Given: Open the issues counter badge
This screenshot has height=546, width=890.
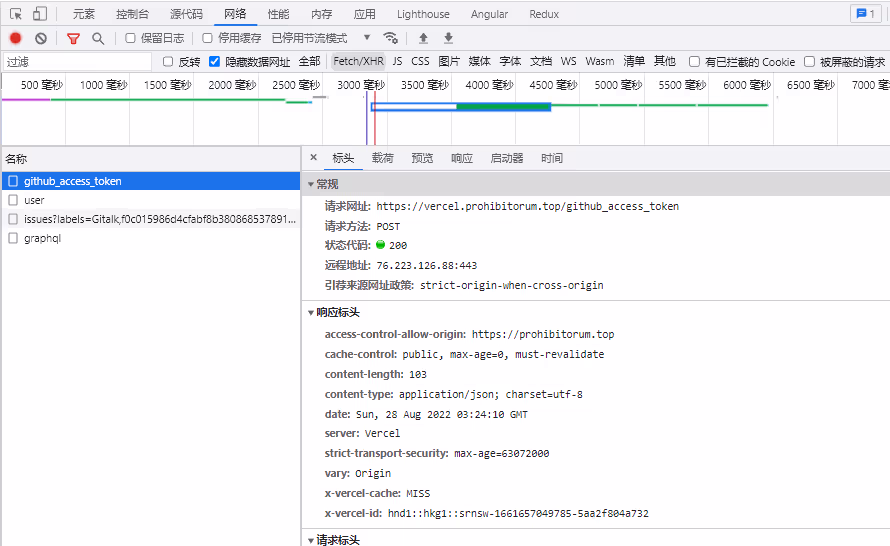Looking at the screenshot, I should (x=866, y=14).
